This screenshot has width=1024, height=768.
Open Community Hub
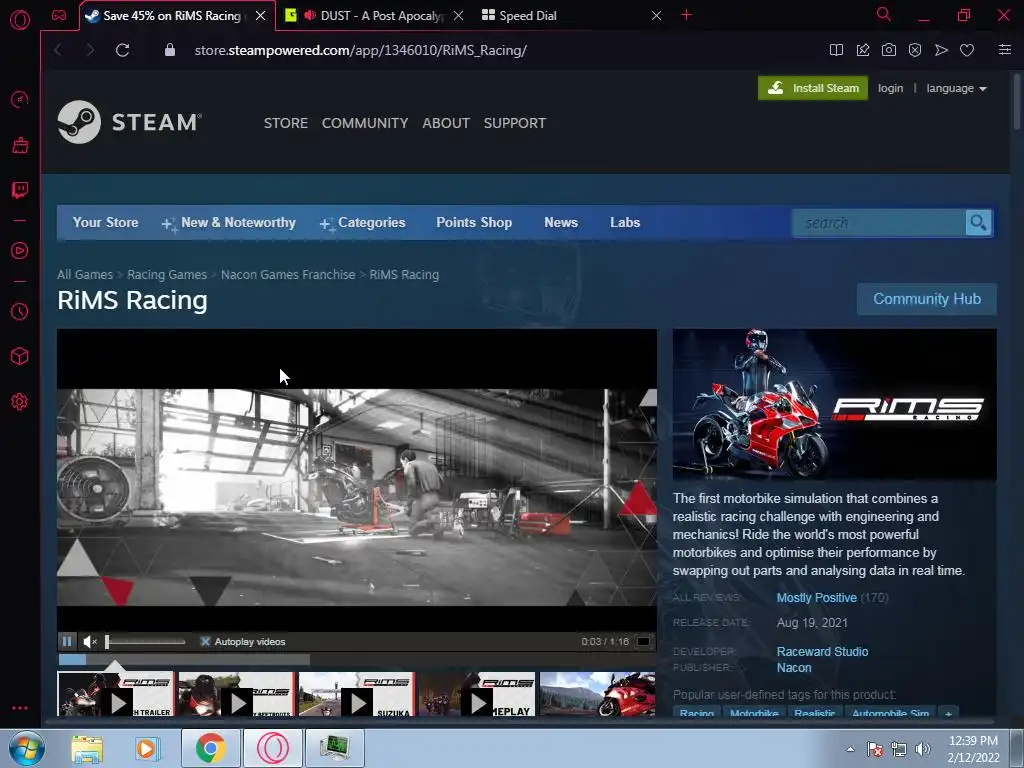[927, 299]
